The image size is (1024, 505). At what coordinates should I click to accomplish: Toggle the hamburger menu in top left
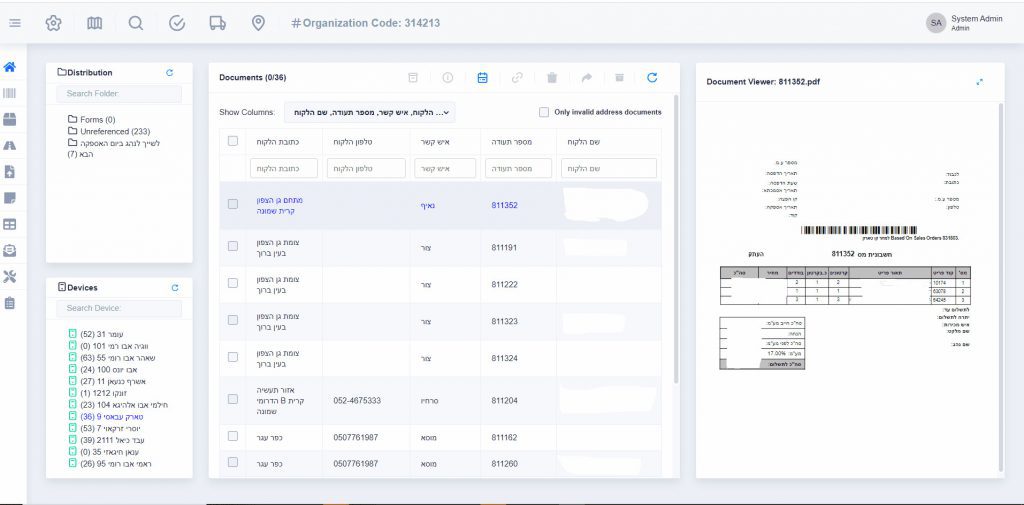(x=14, y=23)
